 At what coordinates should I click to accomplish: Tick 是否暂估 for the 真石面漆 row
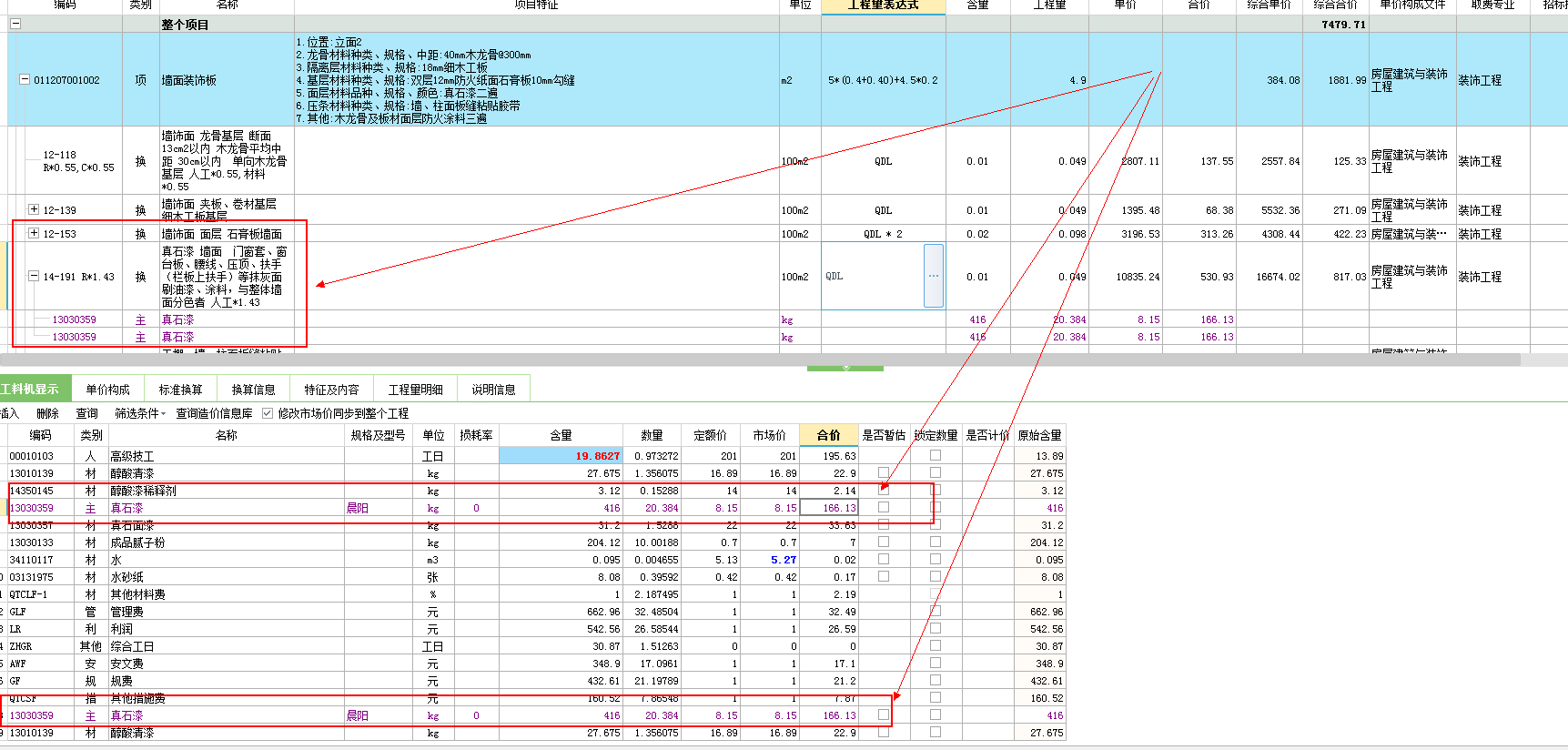coord(884,524)
